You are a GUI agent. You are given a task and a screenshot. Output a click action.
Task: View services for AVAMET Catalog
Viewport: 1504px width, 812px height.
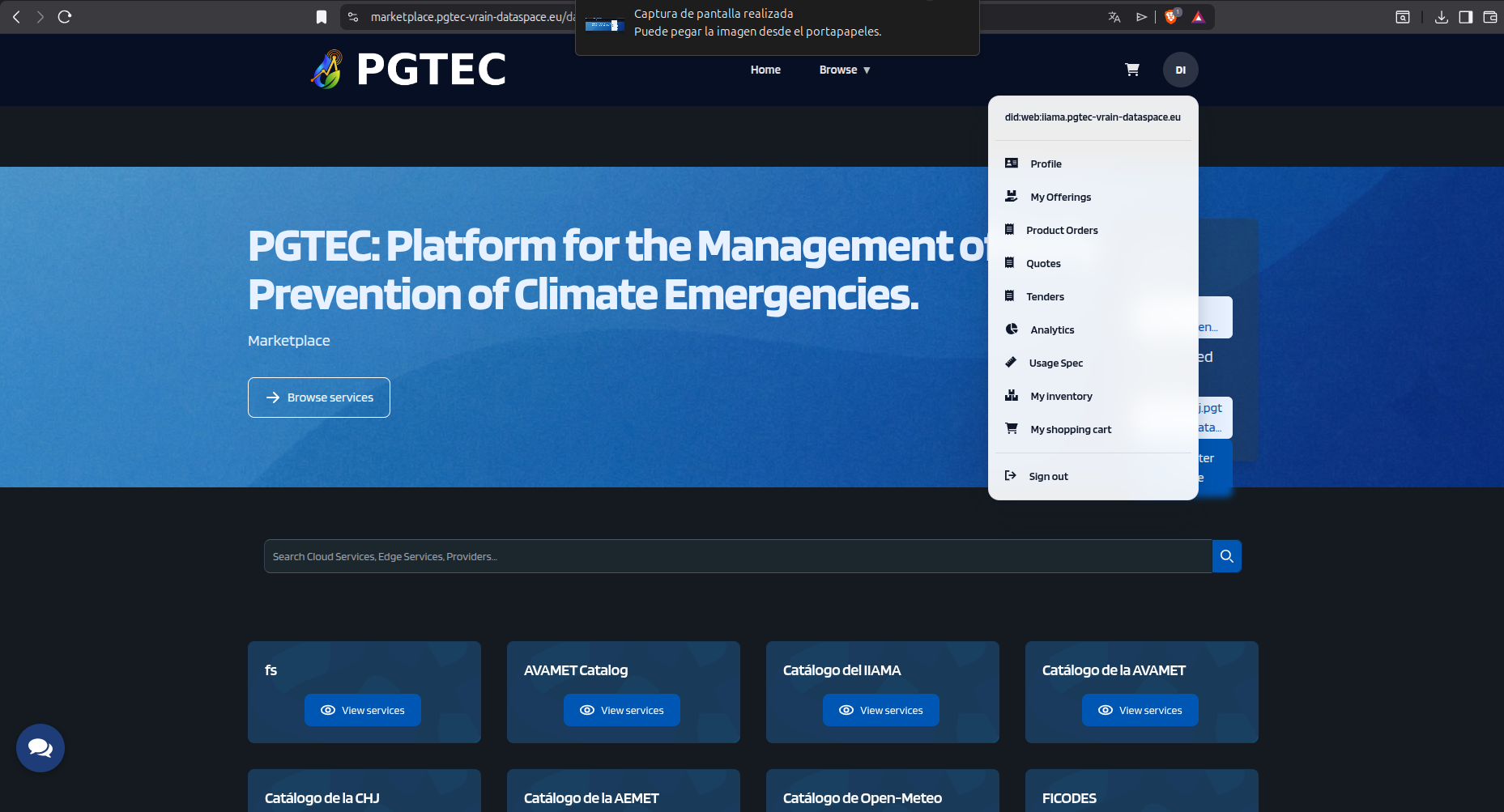(622, 710)
